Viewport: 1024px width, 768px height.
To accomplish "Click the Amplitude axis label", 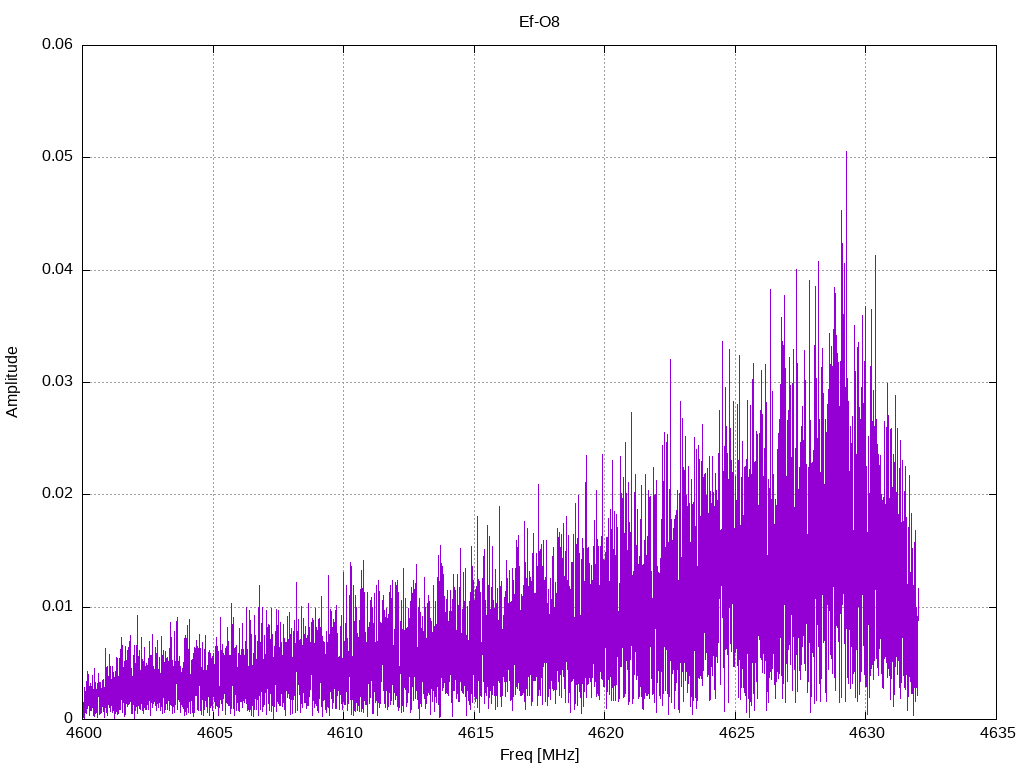I will tap(12, 382).
